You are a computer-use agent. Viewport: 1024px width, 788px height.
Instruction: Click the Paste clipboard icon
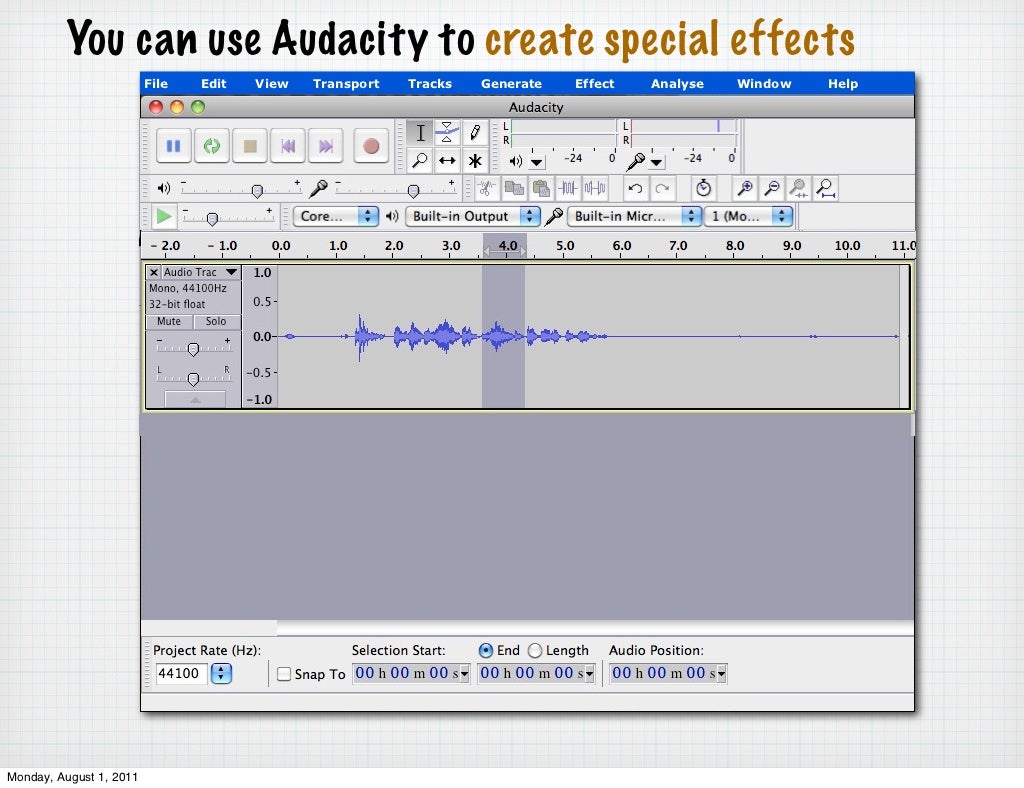click(x=541, y=189)
